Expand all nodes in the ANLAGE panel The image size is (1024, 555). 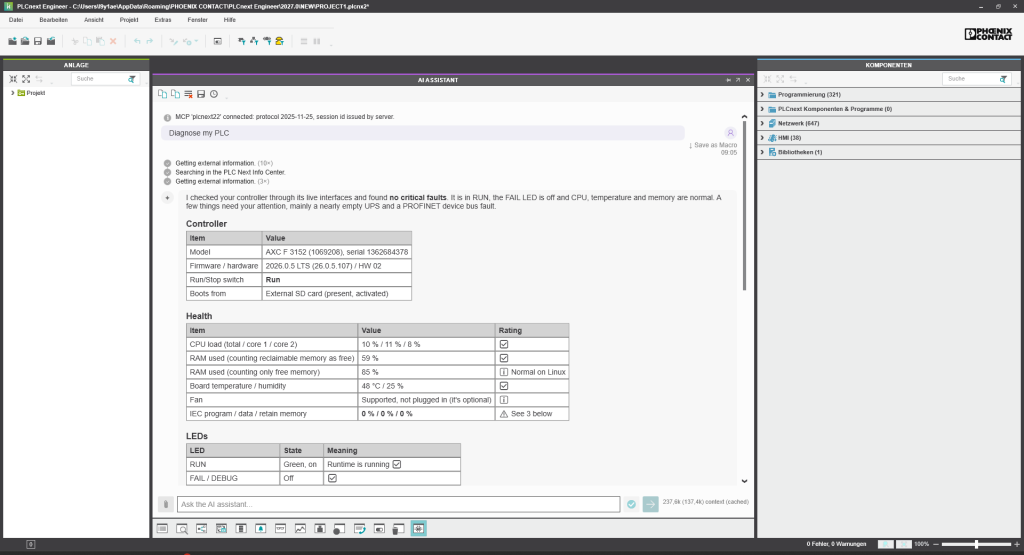point(26,79)
